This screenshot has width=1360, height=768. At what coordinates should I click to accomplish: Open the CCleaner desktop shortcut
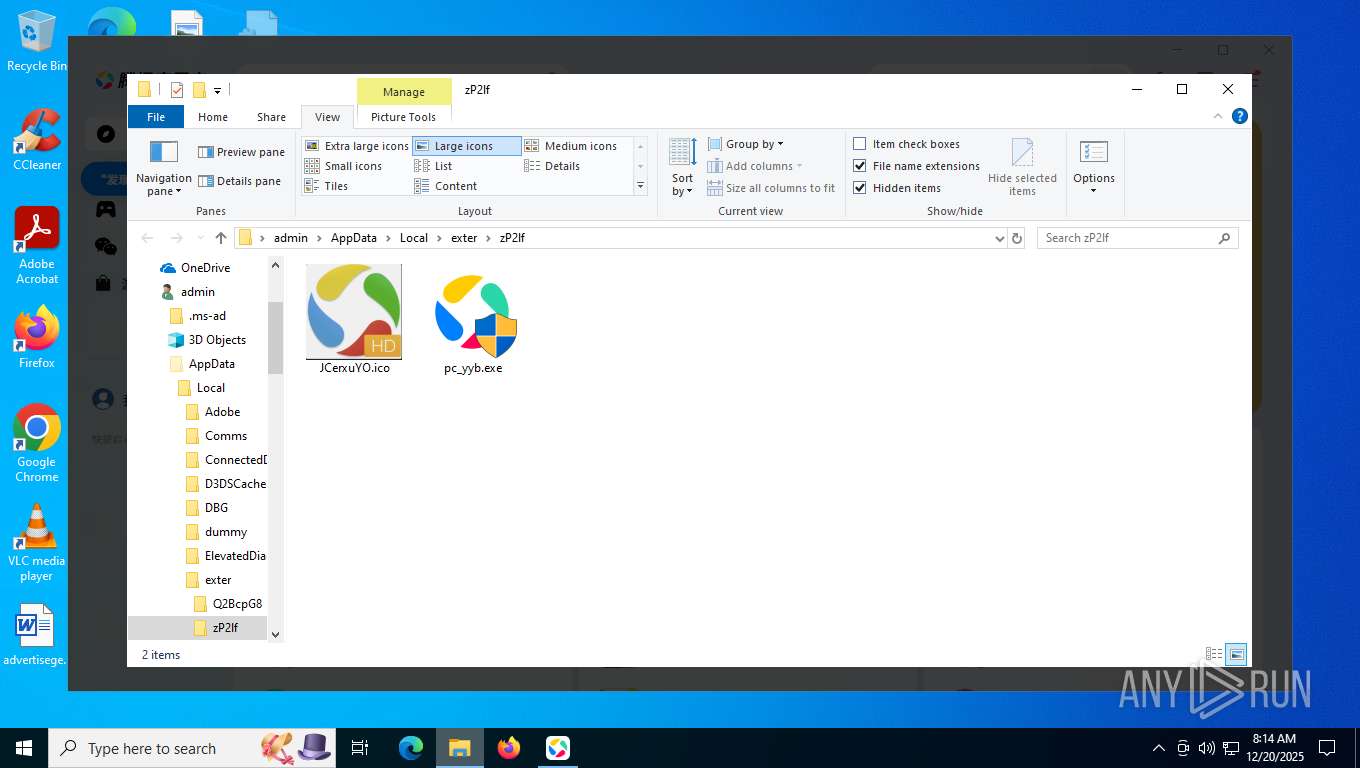pos(37,140)
